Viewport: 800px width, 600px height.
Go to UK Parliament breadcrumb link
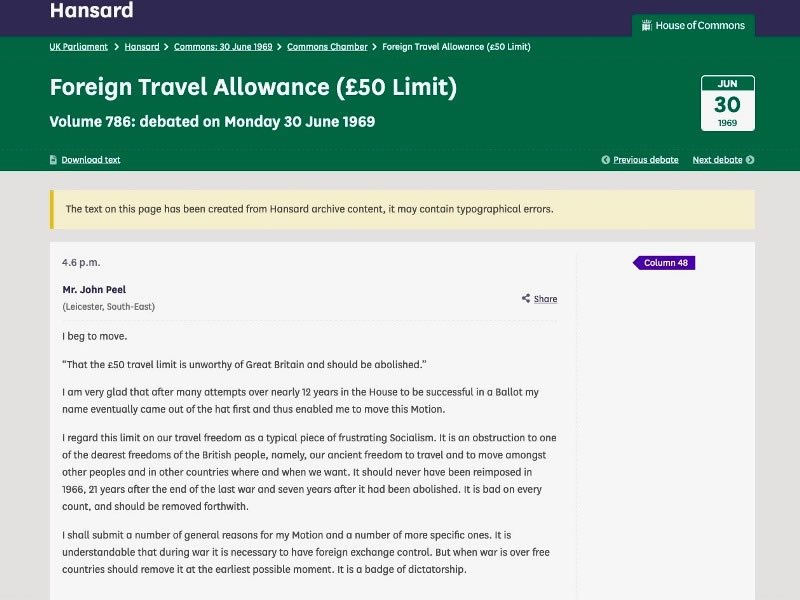(79, 47)
